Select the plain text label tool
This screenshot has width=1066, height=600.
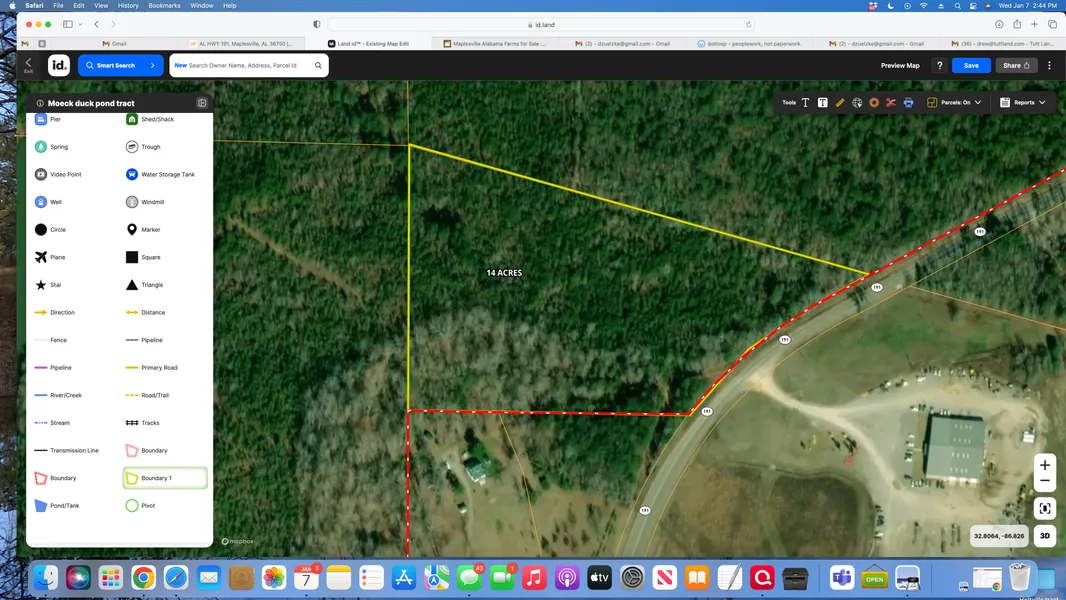[x=806, y=102]
